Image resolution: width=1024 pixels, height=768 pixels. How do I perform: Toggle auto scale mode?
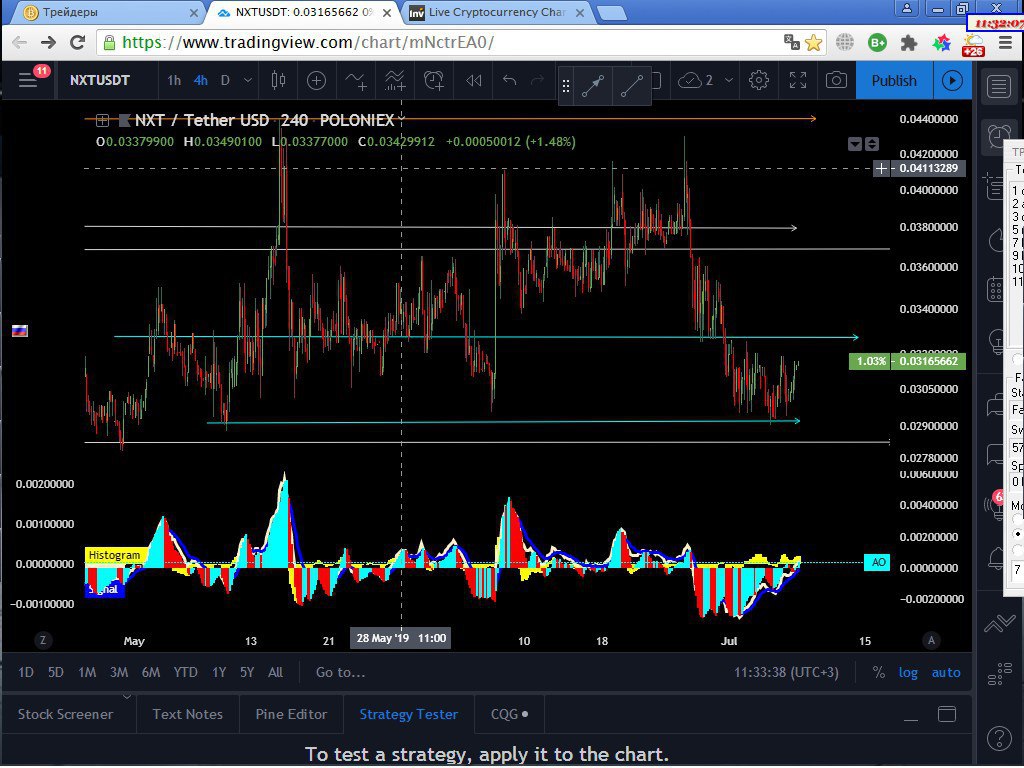tap(946, 672)
